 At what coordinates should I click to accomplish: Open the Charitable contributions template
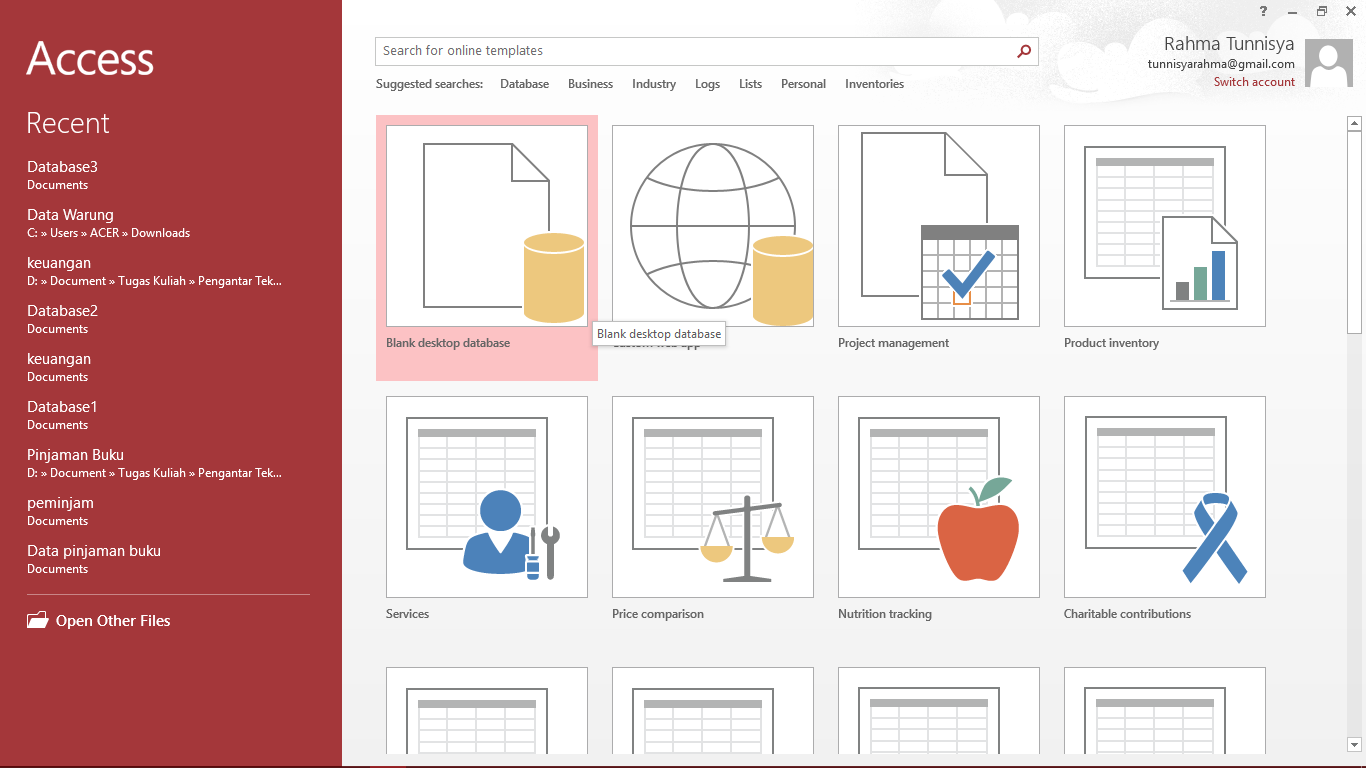coord(1165,497)
